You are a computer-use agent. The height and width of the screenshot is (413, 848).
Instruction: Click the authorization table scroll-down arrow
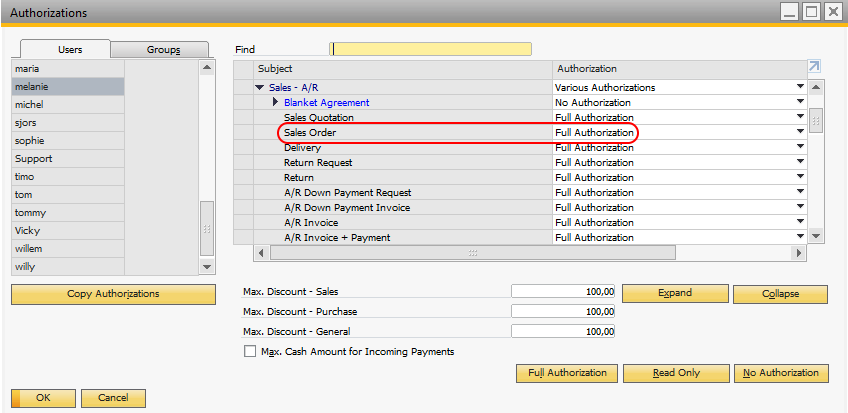click(x=816, y=236)
